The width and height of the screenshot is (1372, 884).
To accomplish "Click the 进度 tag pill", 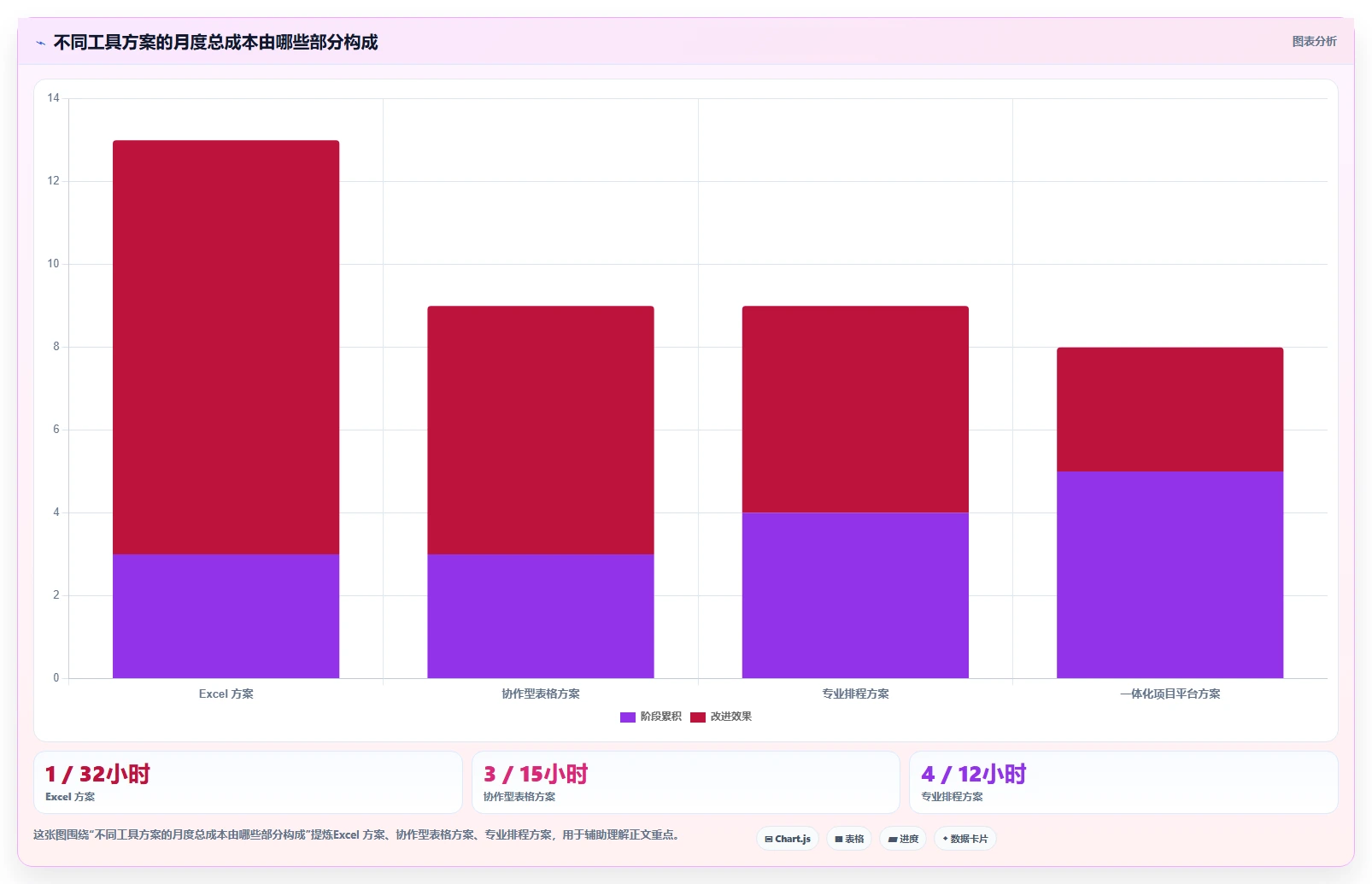I will click(903, 839).
